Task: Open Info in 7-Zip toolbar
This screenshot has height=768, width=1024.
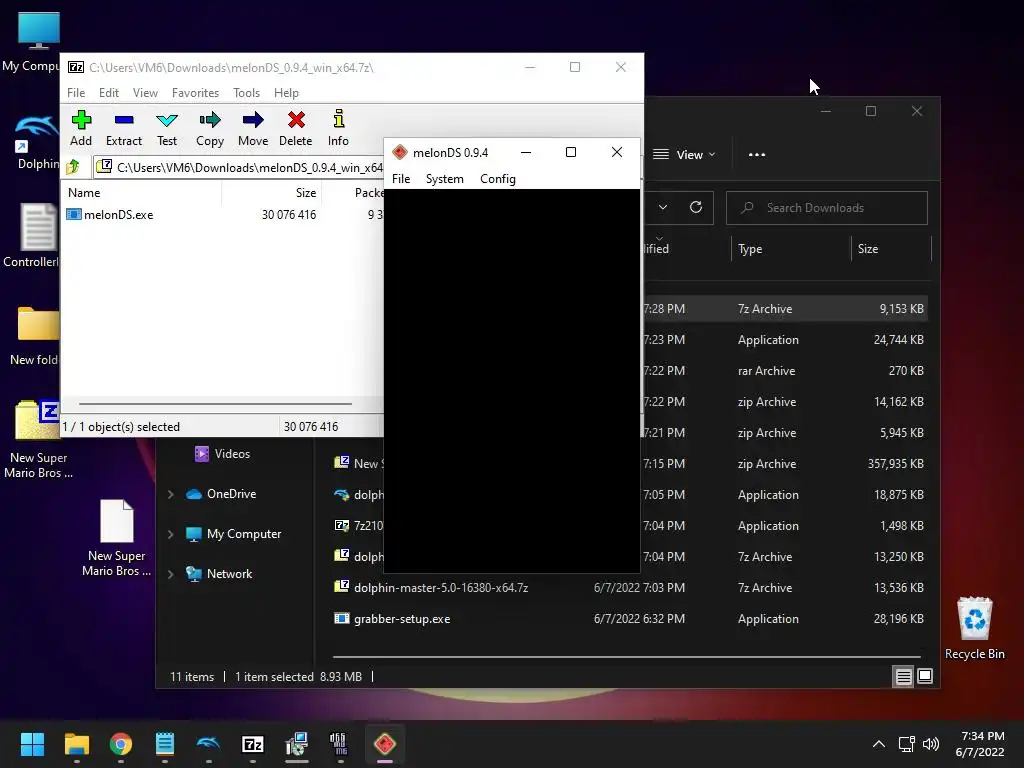Action: tap(338, 129)
